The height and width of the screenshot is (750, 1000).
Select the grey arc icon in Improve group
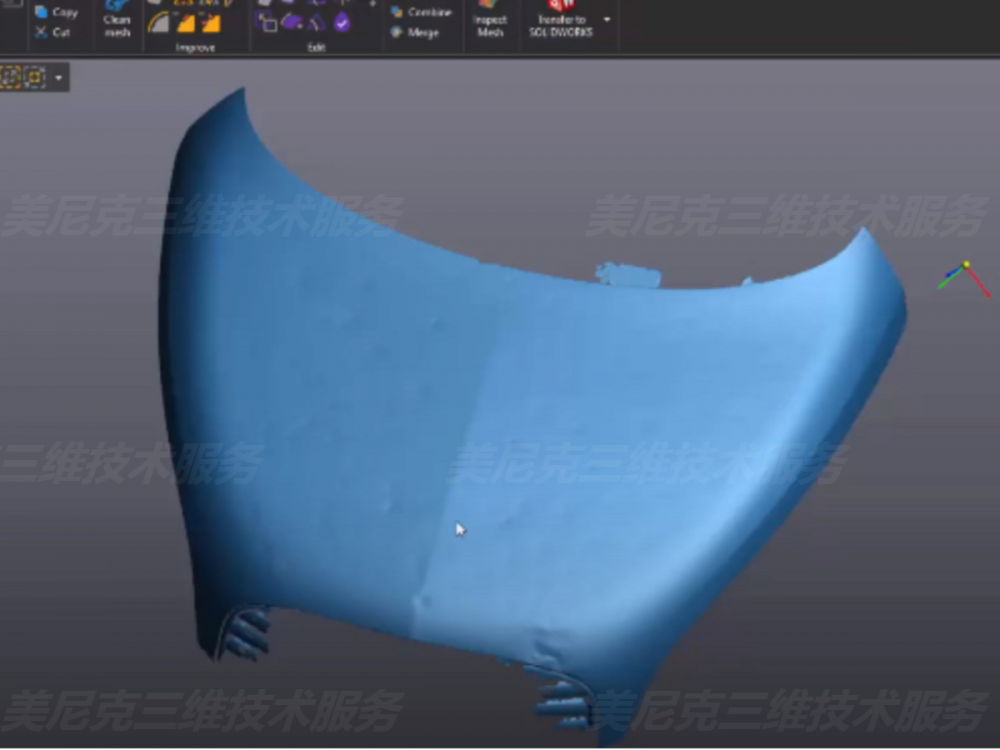click(159, 23)
